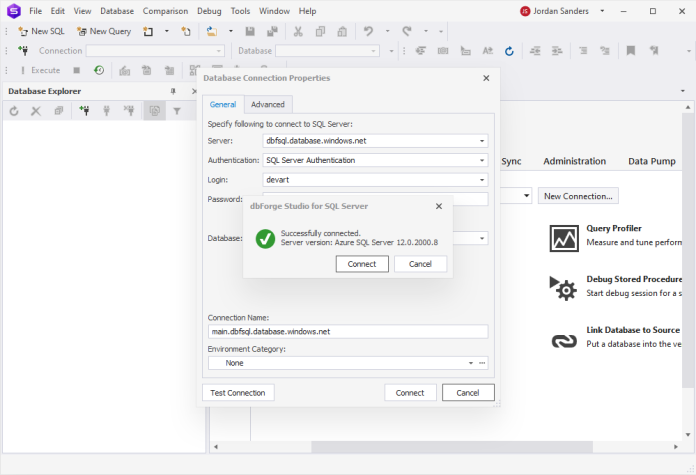Open the Debug menu
Image resolution: width=696 pixels, height=475 pixels.
[x=209, y=11]
